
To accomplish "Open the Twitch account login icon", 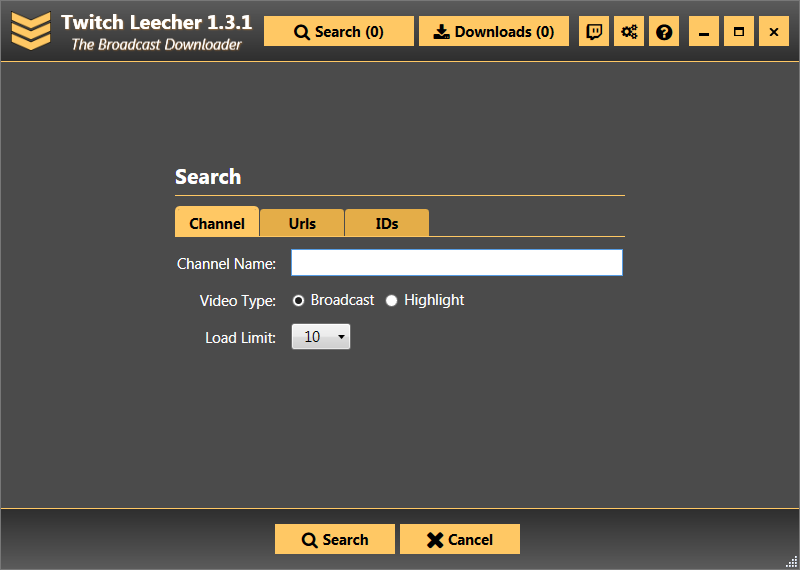I will [x=594, y=32].
